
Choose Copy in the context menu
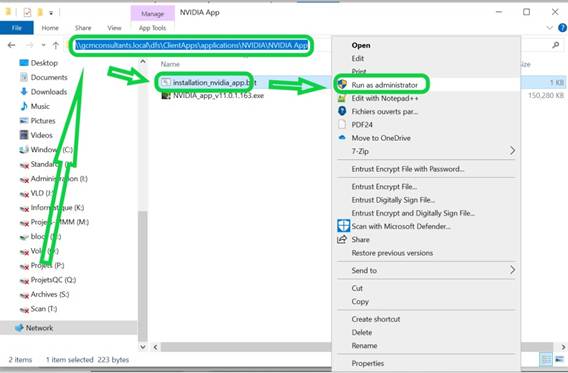tap(360, 302)
